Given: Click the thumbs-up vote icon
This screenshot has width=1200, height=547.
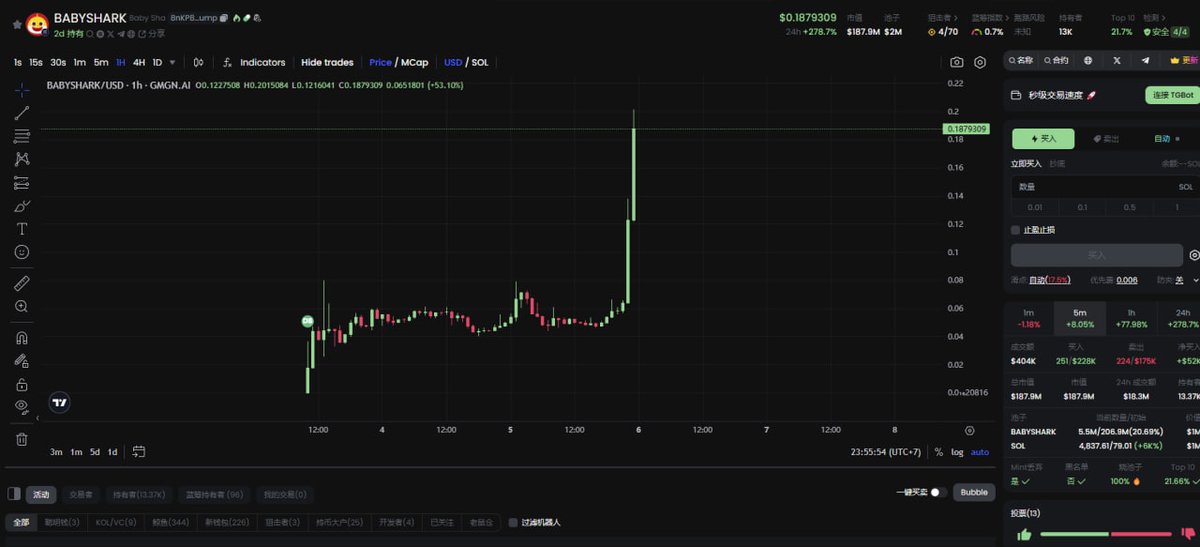Looking at the screenshot, I should 1024,535.
